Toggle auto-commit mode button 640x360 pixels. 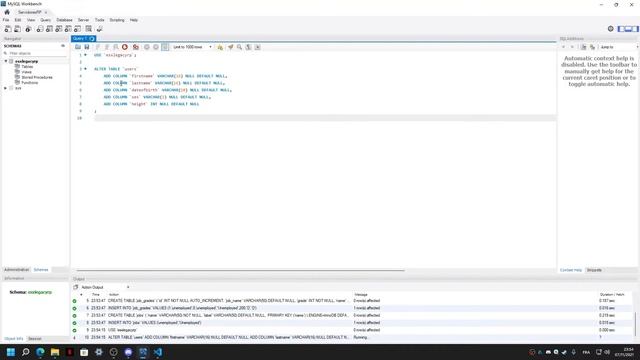[165, 47]
